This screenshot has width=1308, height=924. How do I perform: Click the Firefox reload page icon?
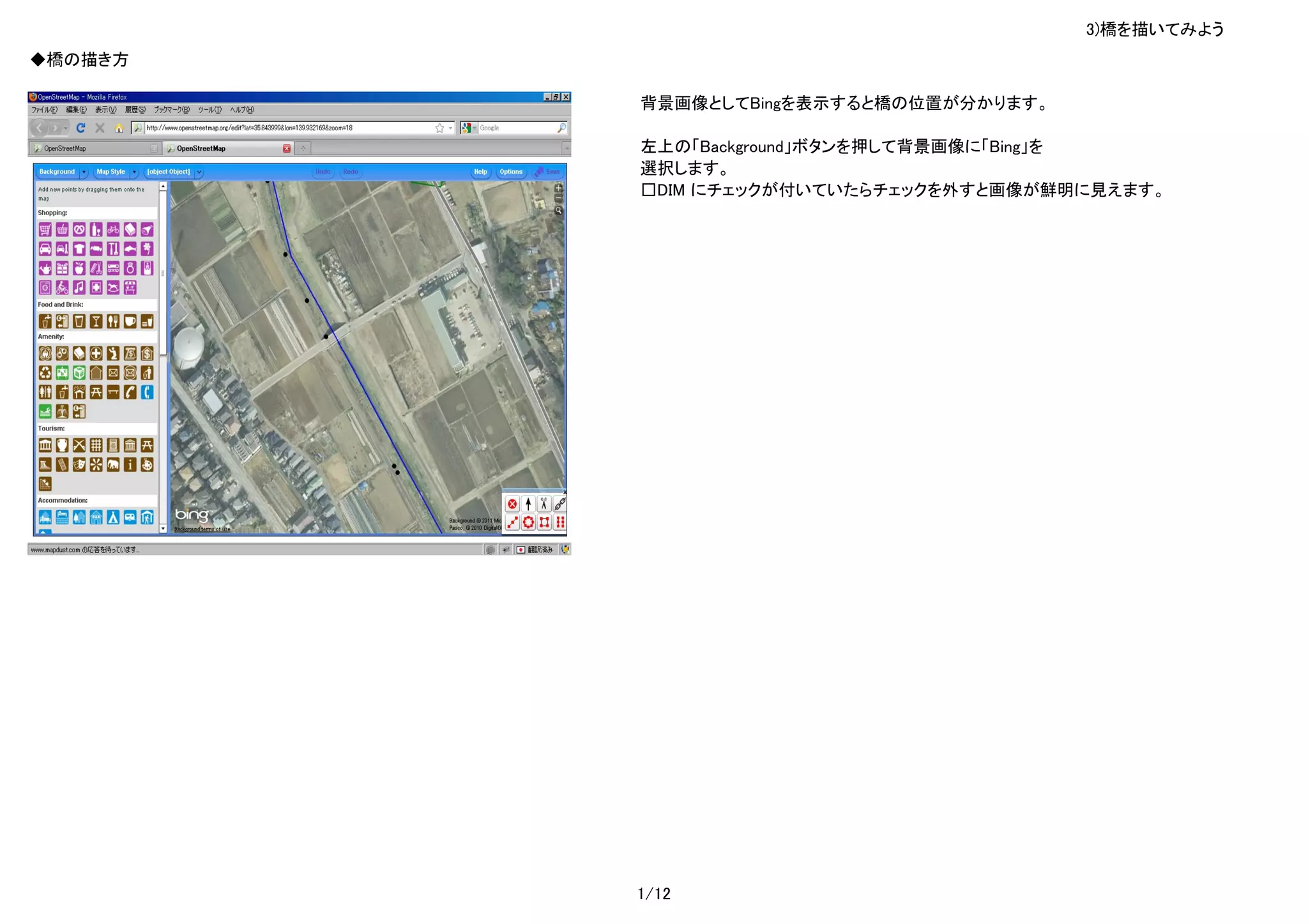click(x=80, y=128)
